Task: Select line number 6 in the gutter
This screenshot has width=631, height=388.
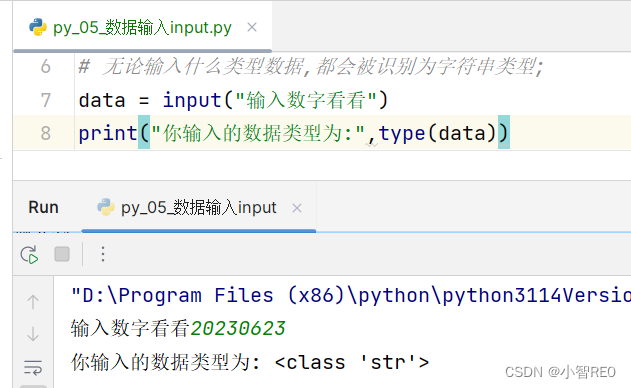Action: (45, 66)
